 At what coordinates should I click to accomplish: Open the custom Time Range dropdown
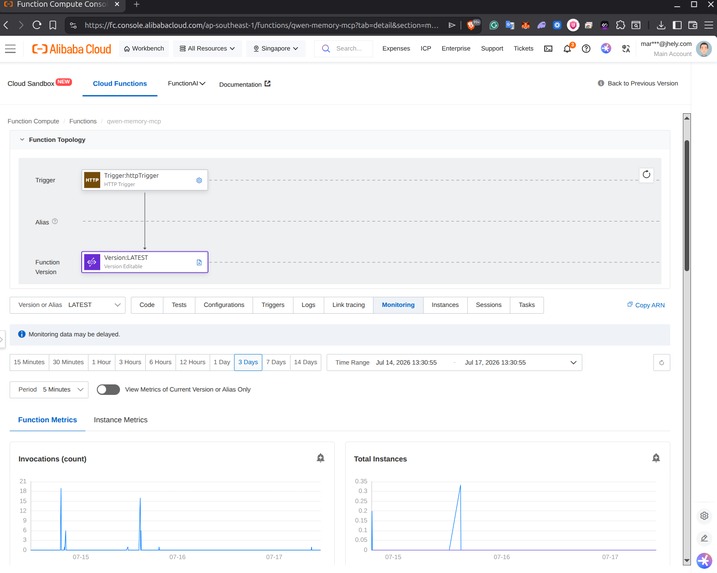pos(454,363)
